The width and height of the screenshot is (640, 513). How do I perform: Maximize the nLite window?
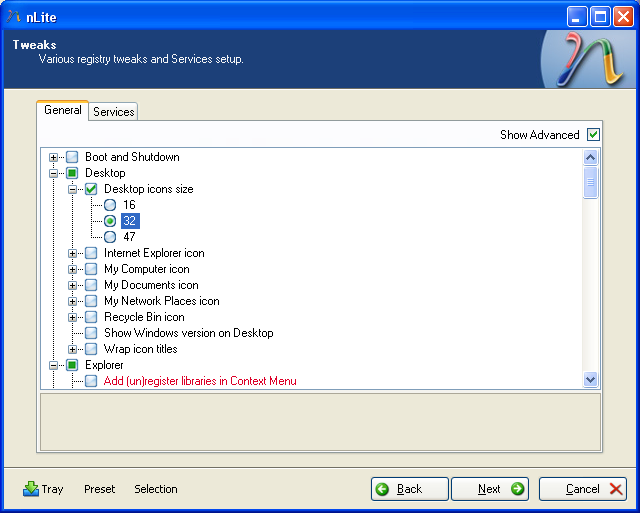pos(600,17)
